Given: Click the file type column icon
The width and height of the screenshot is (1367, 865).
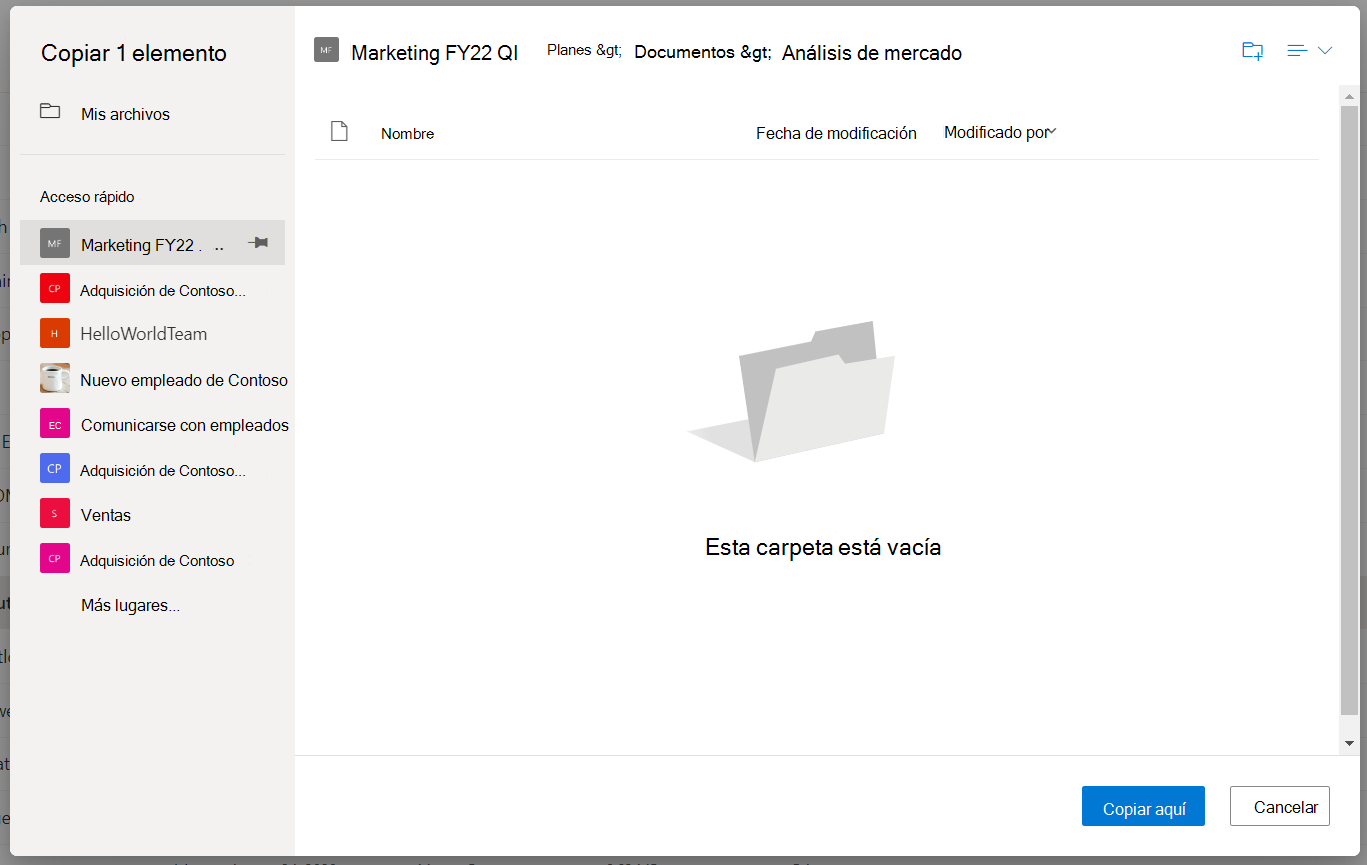Looking at the screenshot, I should point(339,131).
